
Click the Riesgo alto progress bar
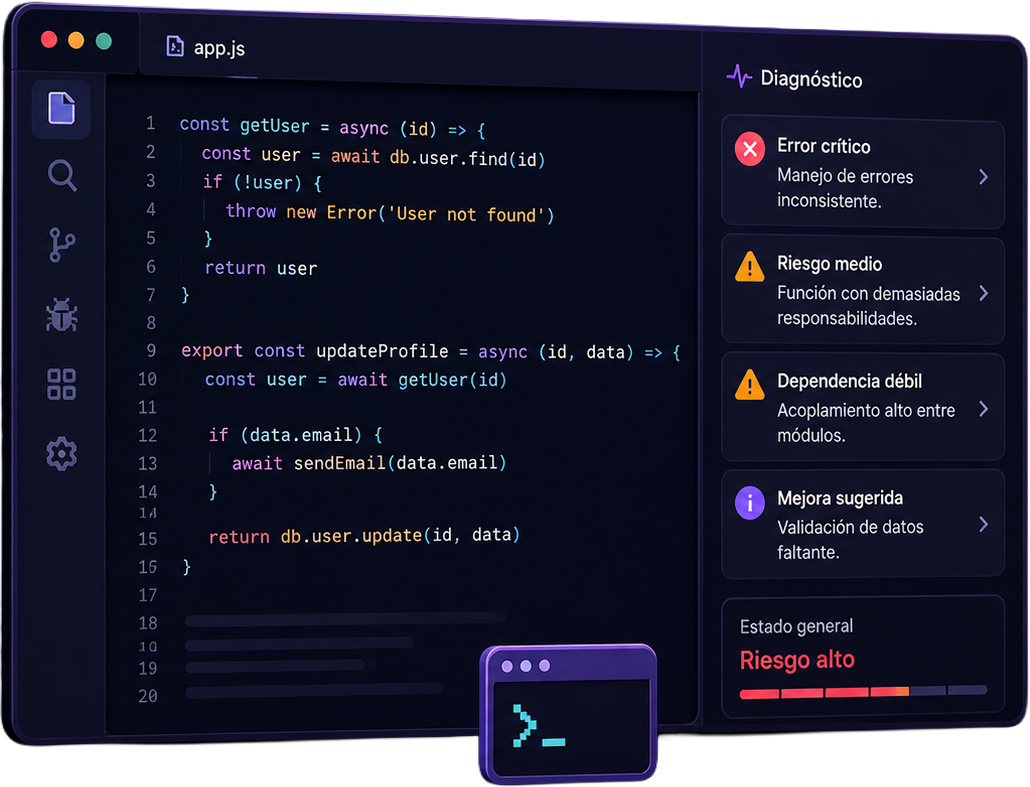[863, 692]
